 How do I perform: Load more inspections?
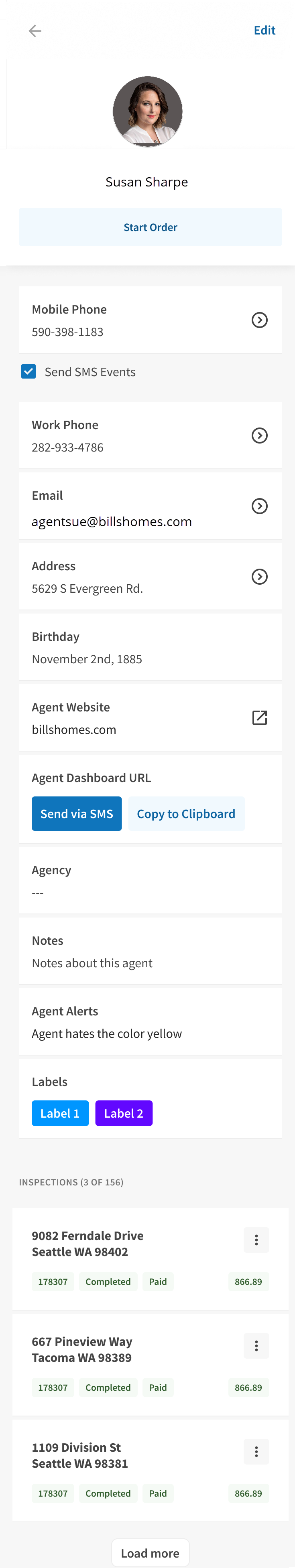coord(151,1553)
